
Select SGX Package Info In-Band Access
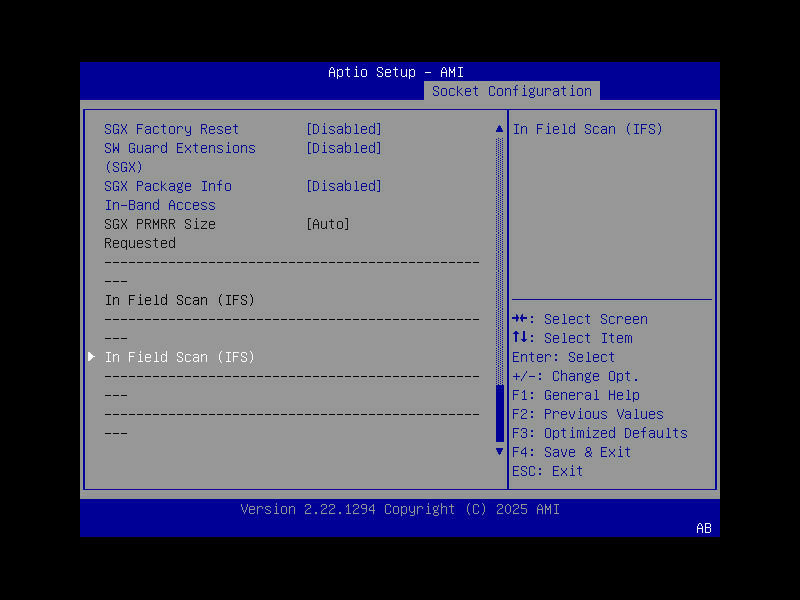click(x=167, y=186)
